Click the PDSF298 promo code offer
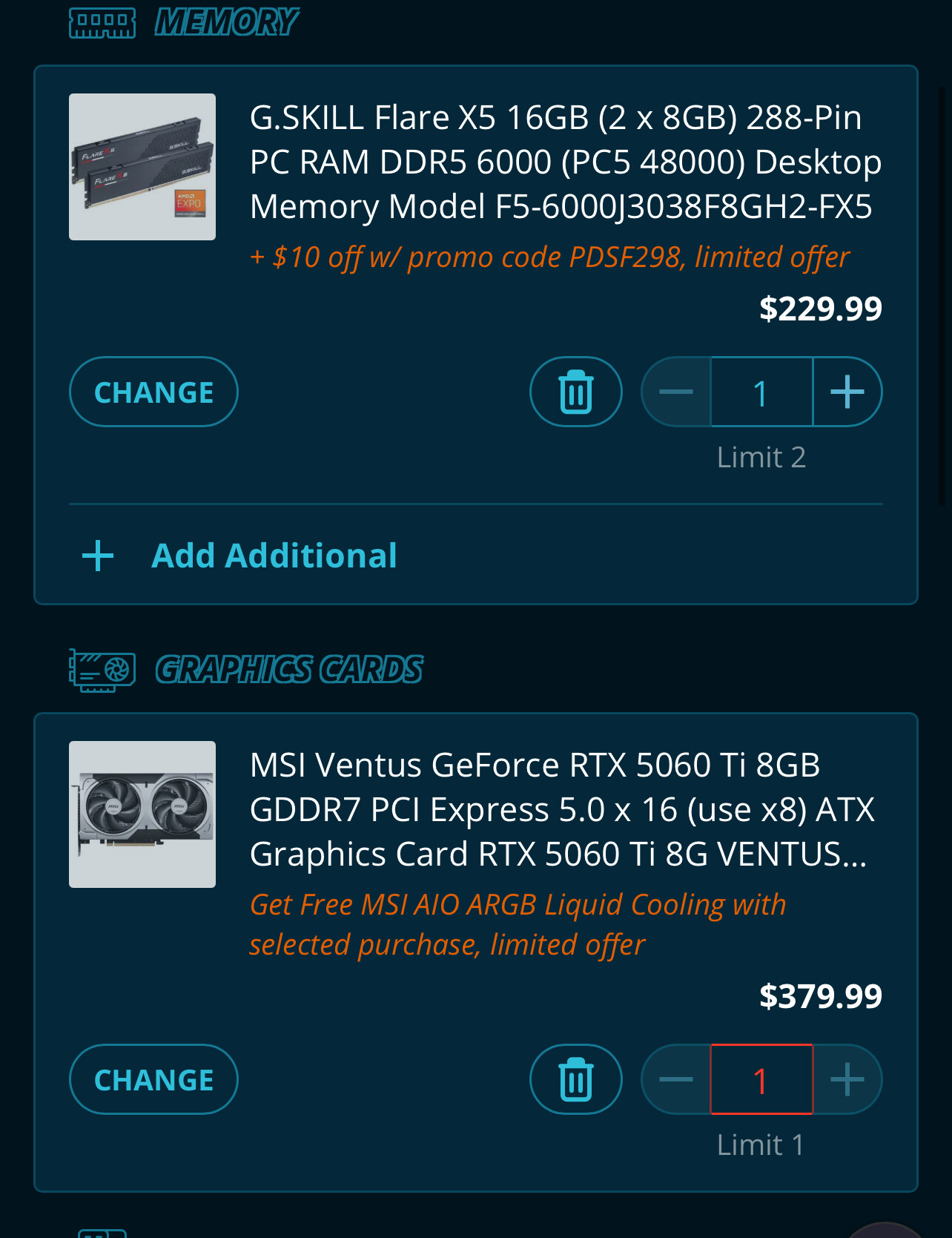The image size is (952, 1238). pos(549,257)
